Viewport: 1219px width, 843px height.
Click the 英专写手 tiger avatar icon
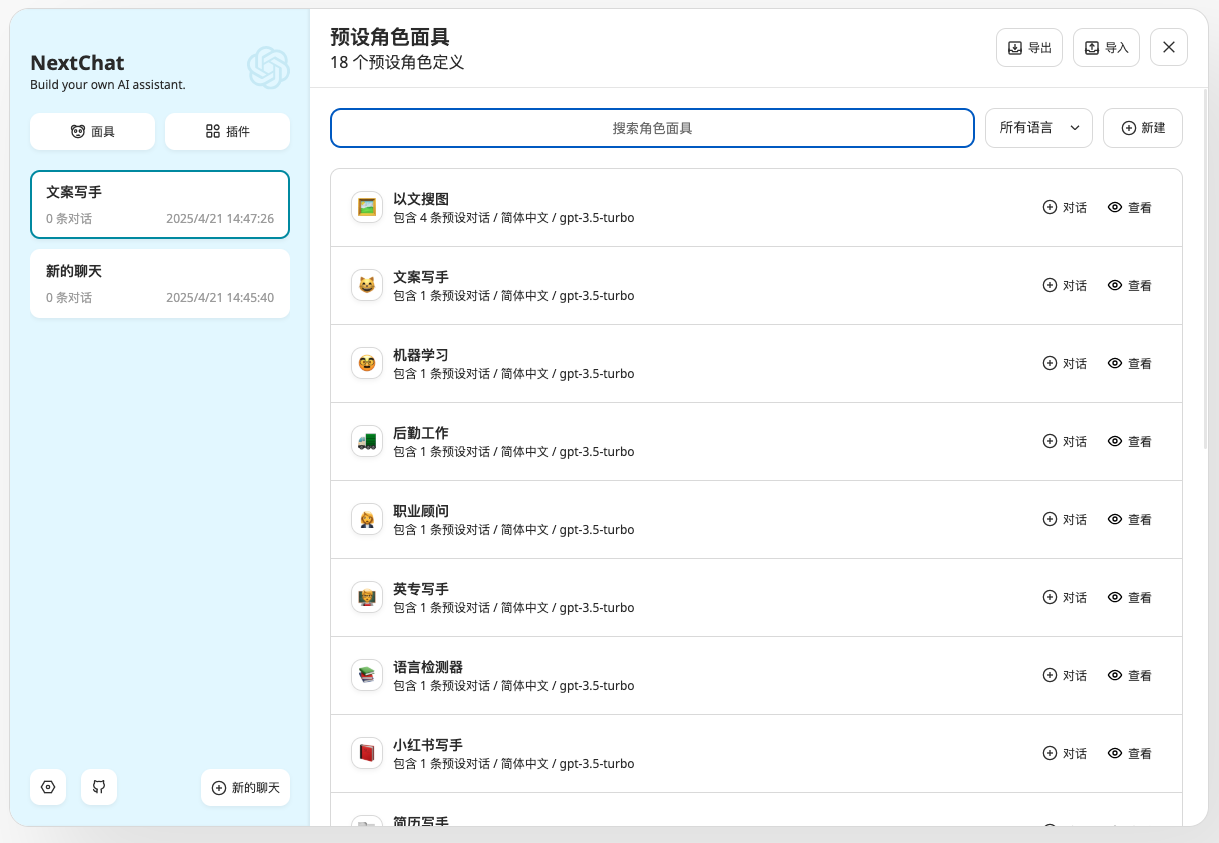pos(366,597)
